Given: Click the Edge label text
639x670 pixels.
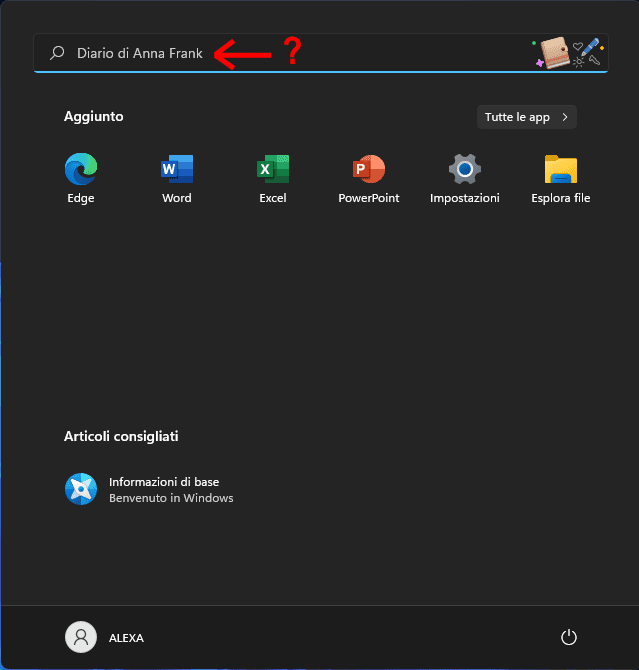Looking at the screenshot, I should click(81, 198).
